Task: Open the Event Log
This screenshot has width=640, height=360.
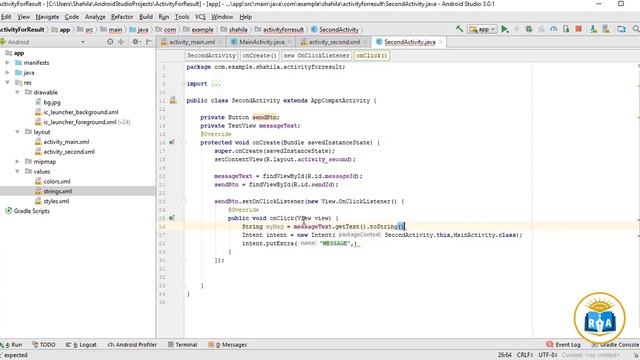Action: click(x=563, y=344)
